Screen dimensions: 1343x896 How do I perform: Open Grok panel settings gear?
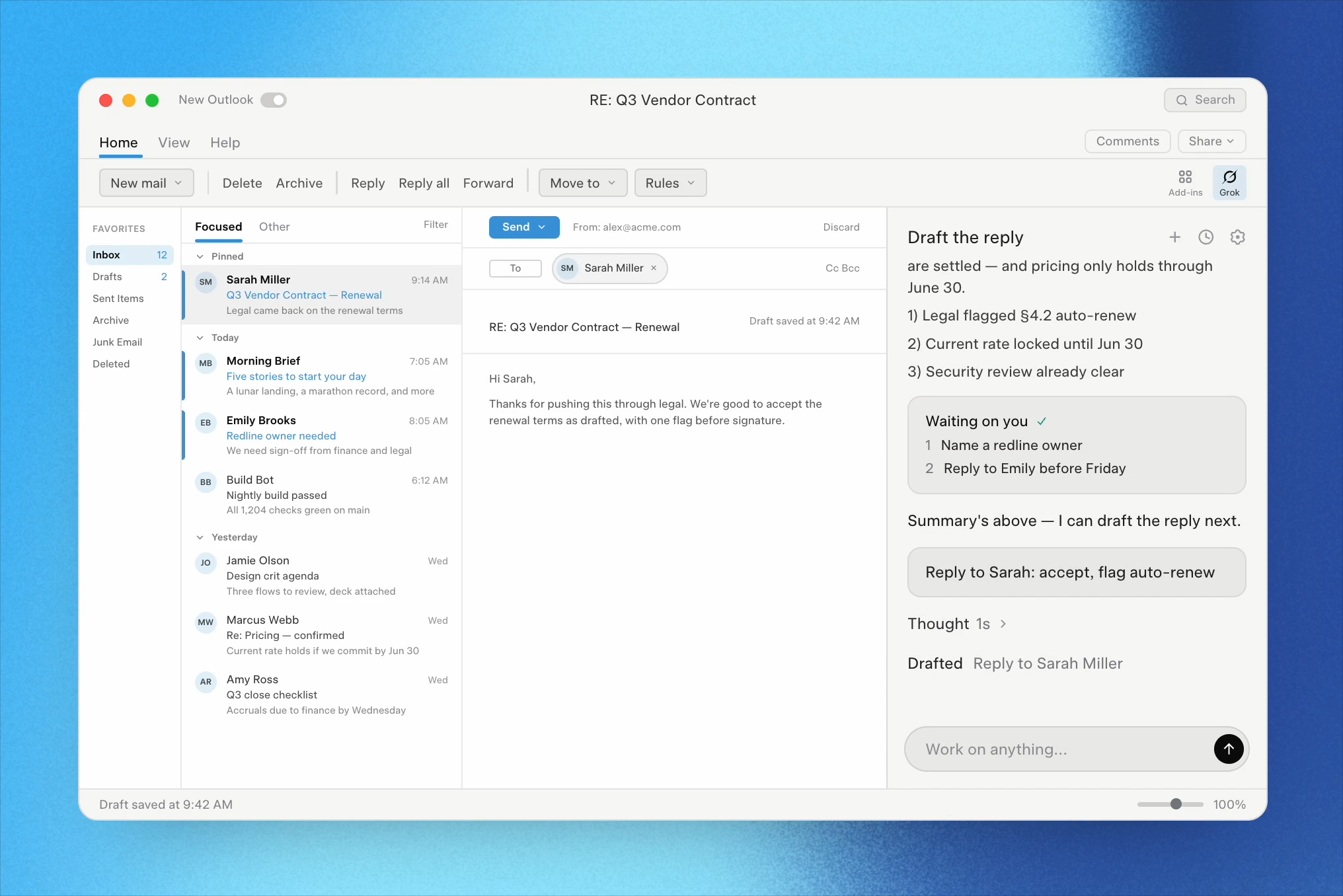coord(1237,237)
